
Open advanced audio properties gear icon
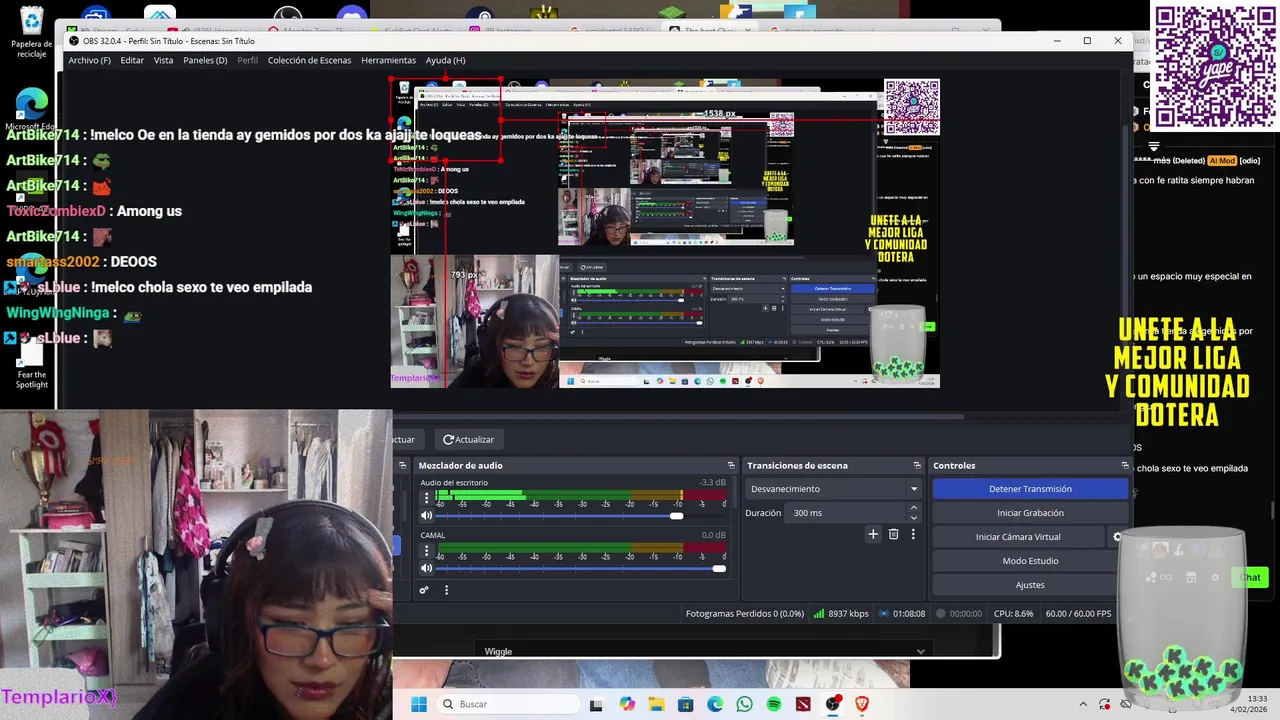[424, 590]
